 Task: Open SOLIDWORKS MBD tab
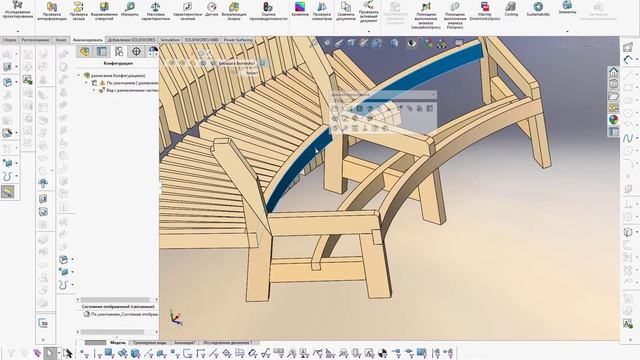(202, 40)
